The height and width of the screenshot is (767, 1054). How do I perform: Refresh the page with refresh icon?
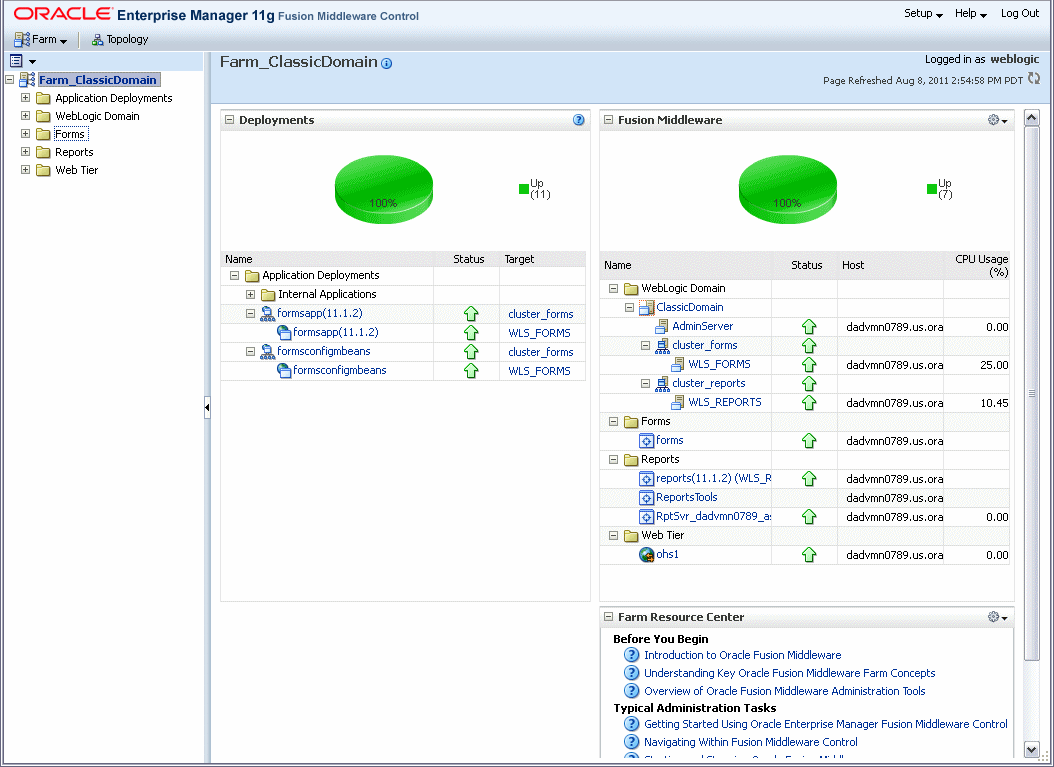(1034, 79)
